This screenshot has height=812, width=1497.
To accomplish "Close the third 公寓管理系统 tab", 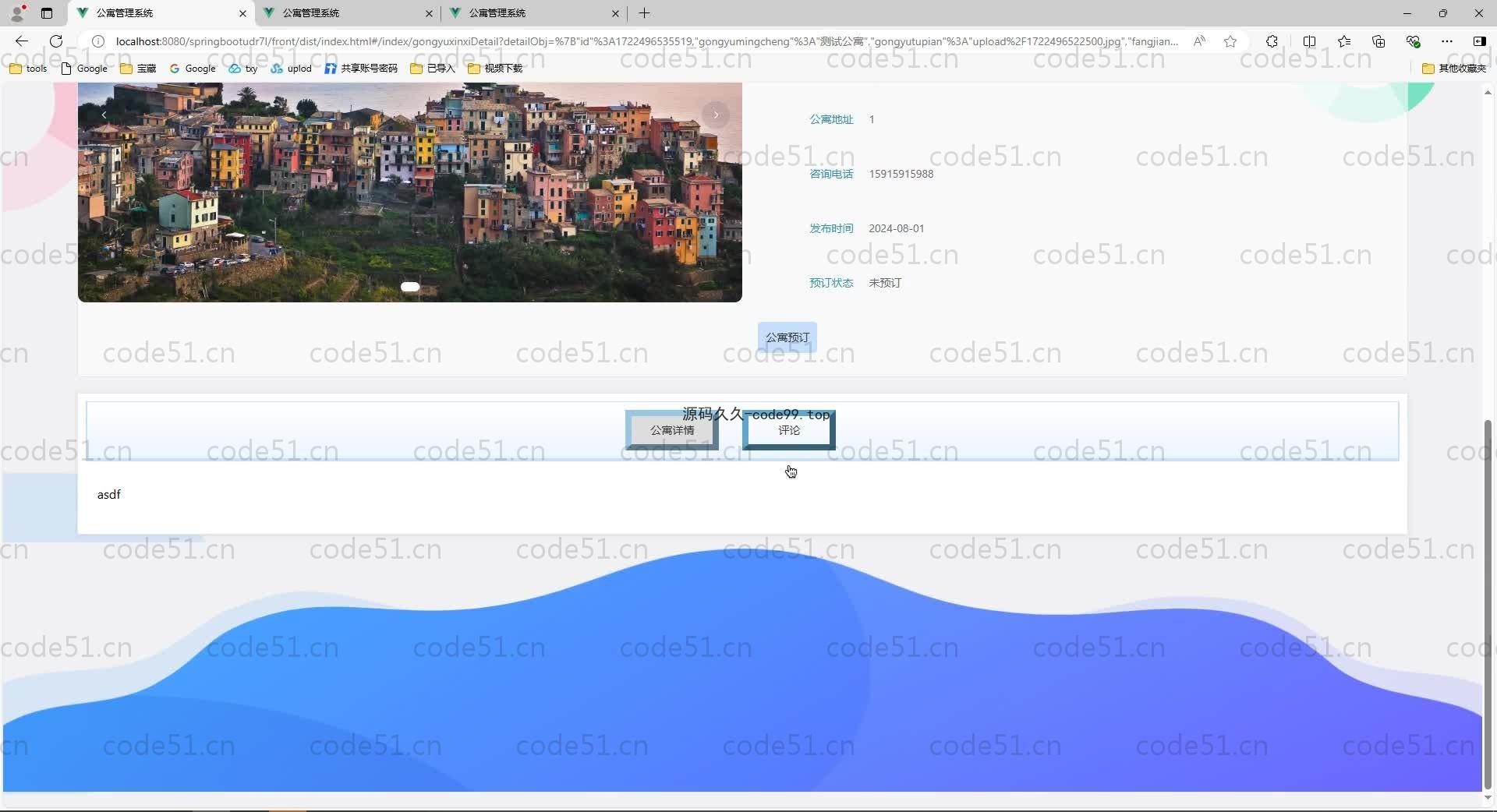I will 615,13.
